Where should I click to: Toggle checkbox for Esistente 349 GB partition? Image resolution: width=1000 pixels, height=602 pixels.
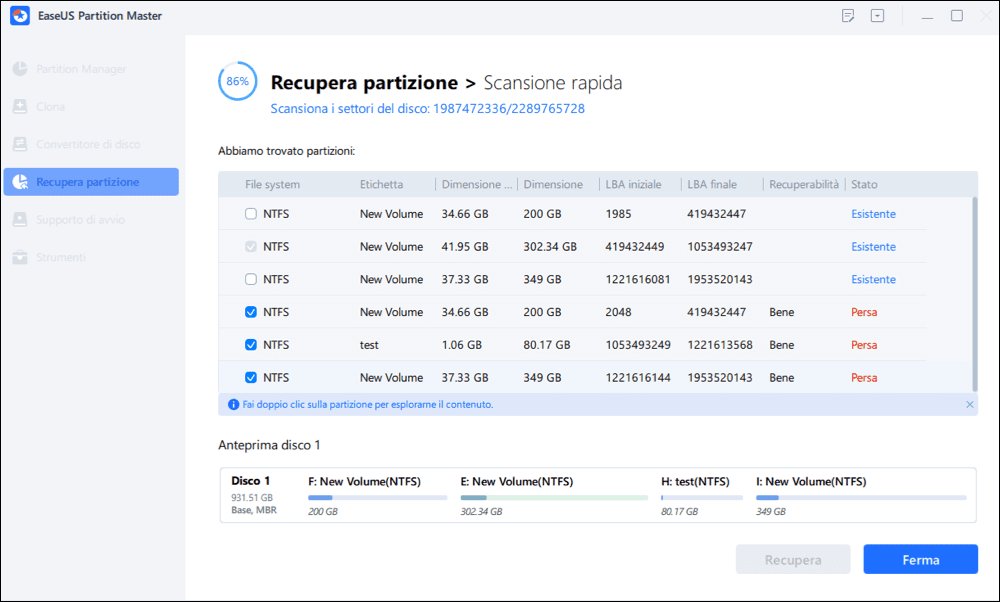point(250,279)
